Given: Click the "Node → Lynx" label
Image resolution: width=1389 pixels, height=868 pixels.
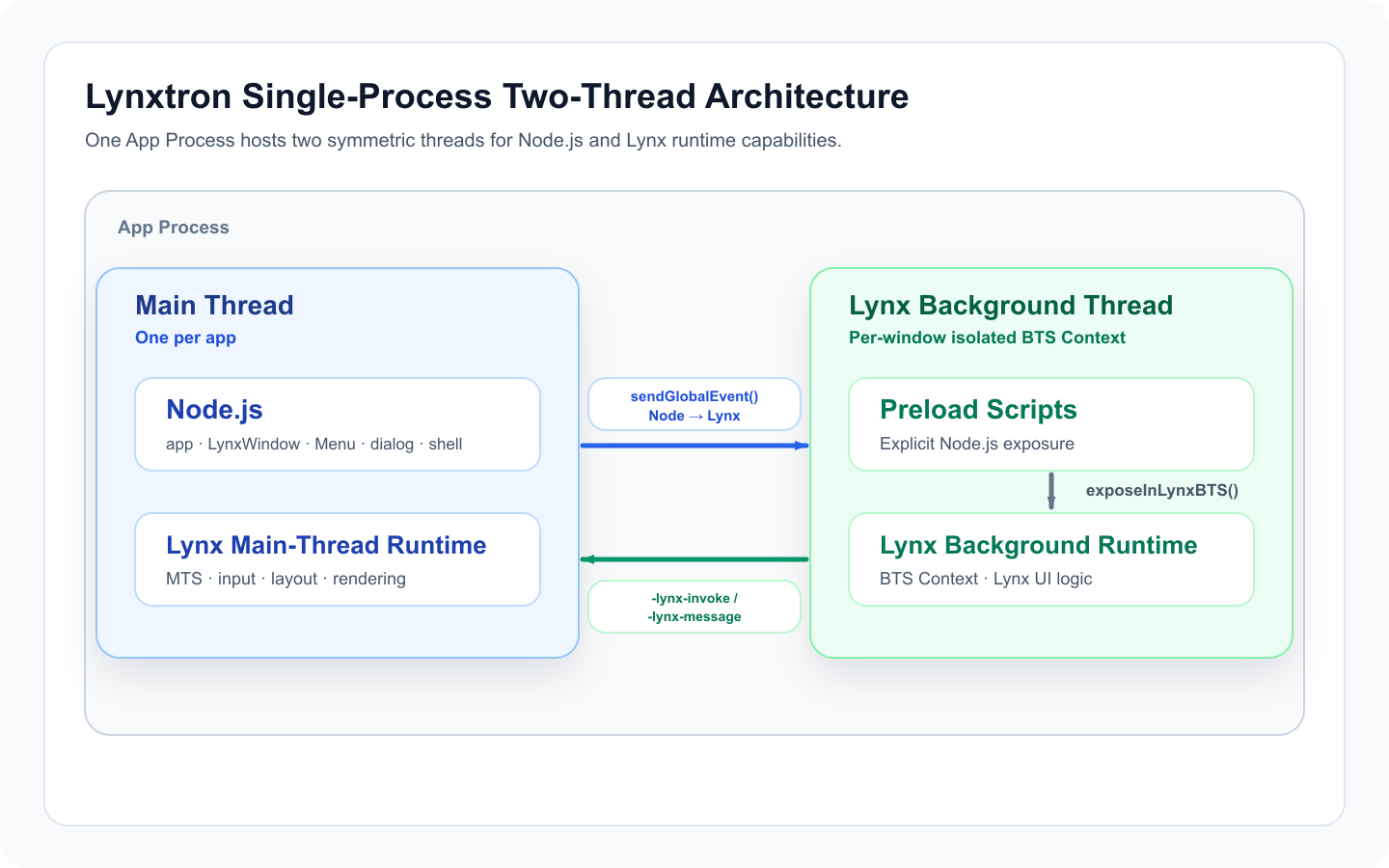Looking at the screenshot, I should [694, 416].
